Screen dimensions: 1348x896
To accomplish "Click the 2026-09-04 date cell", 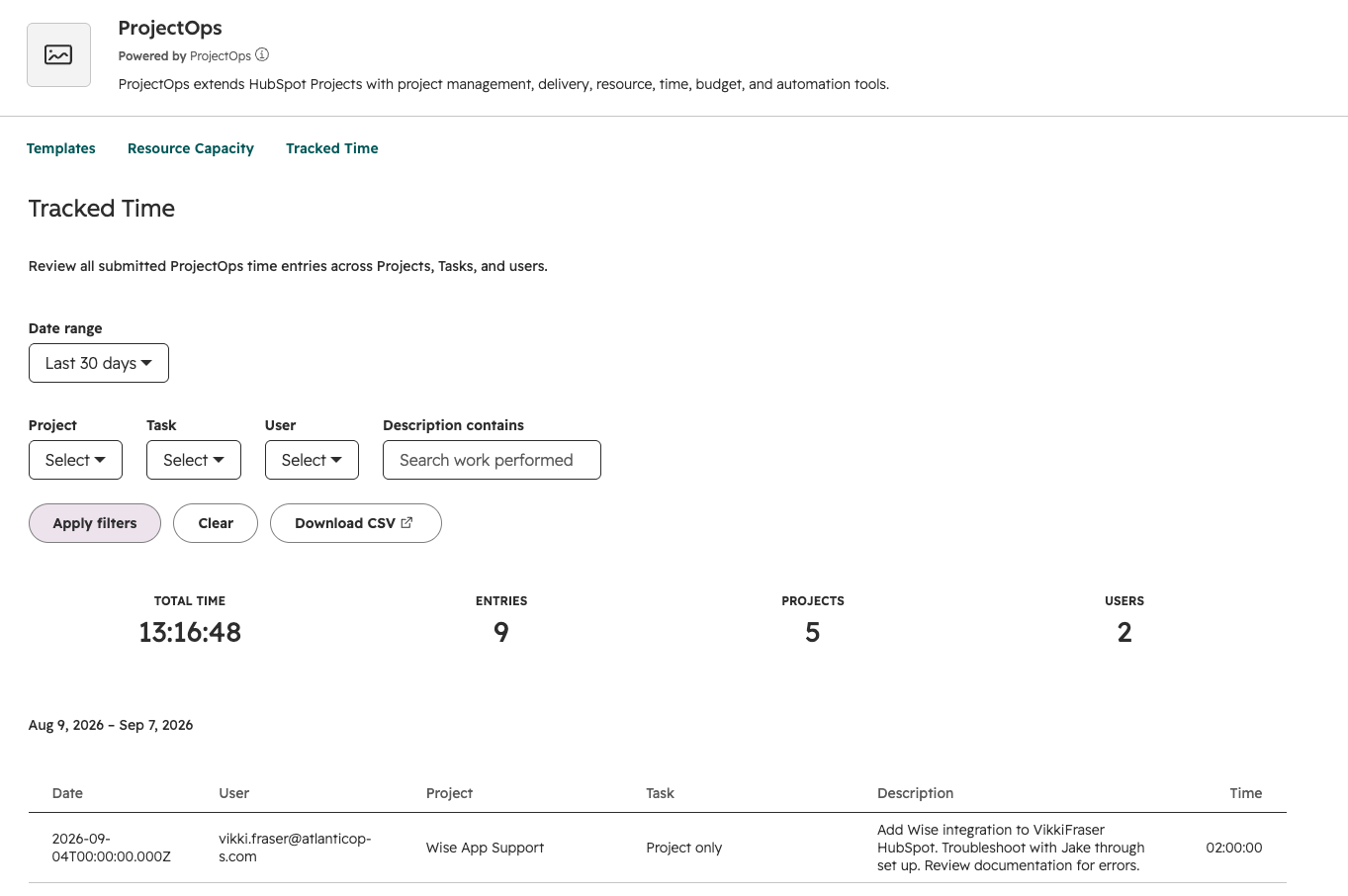I will point(112,848).
